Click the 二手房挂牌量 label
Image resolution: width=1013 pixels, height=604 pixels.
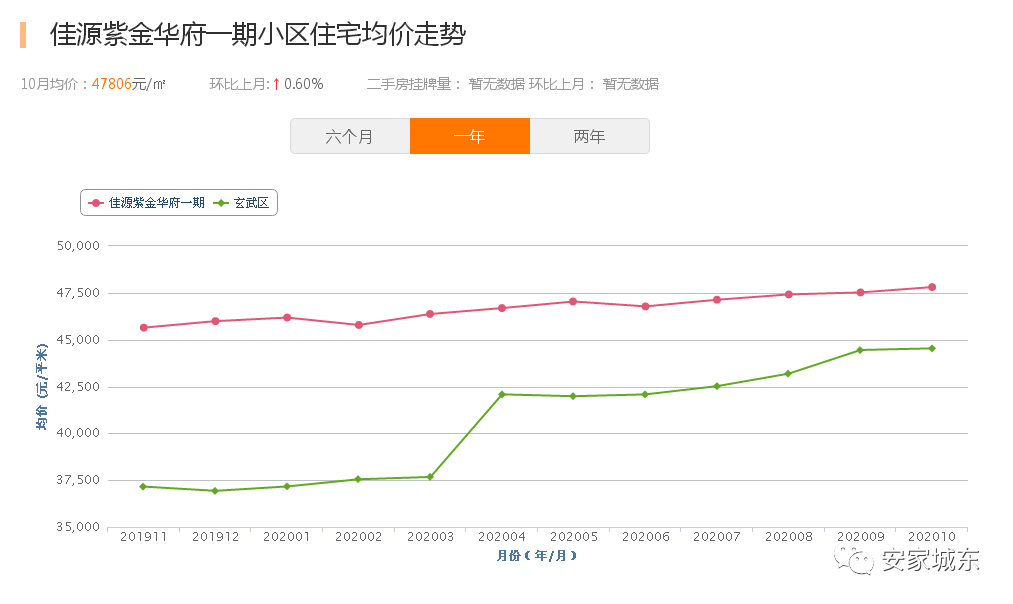click(x=413, y=84)
